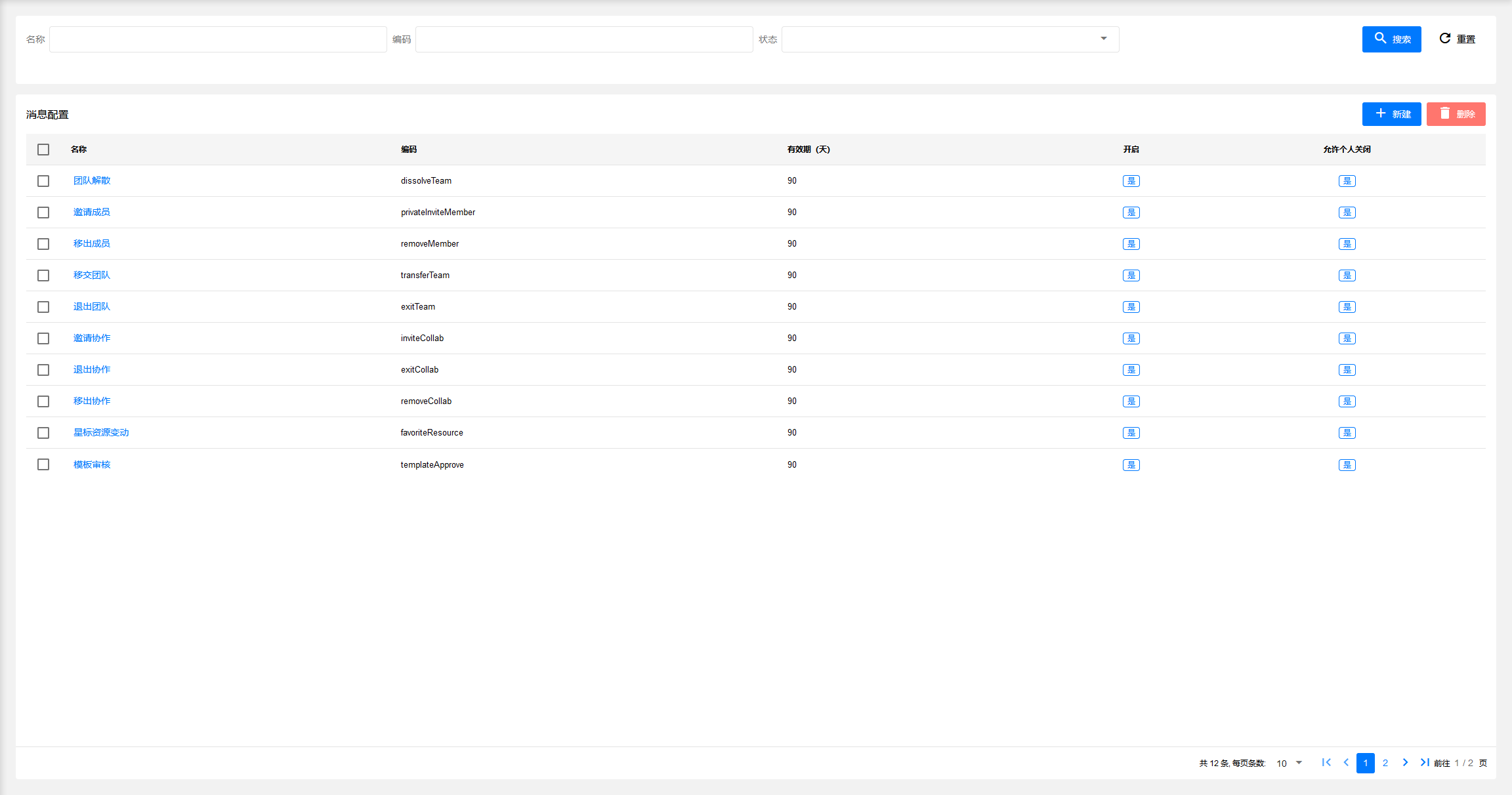The image size is (1512, 795).
Task: Click the 编码 column header
Action: 409,150
